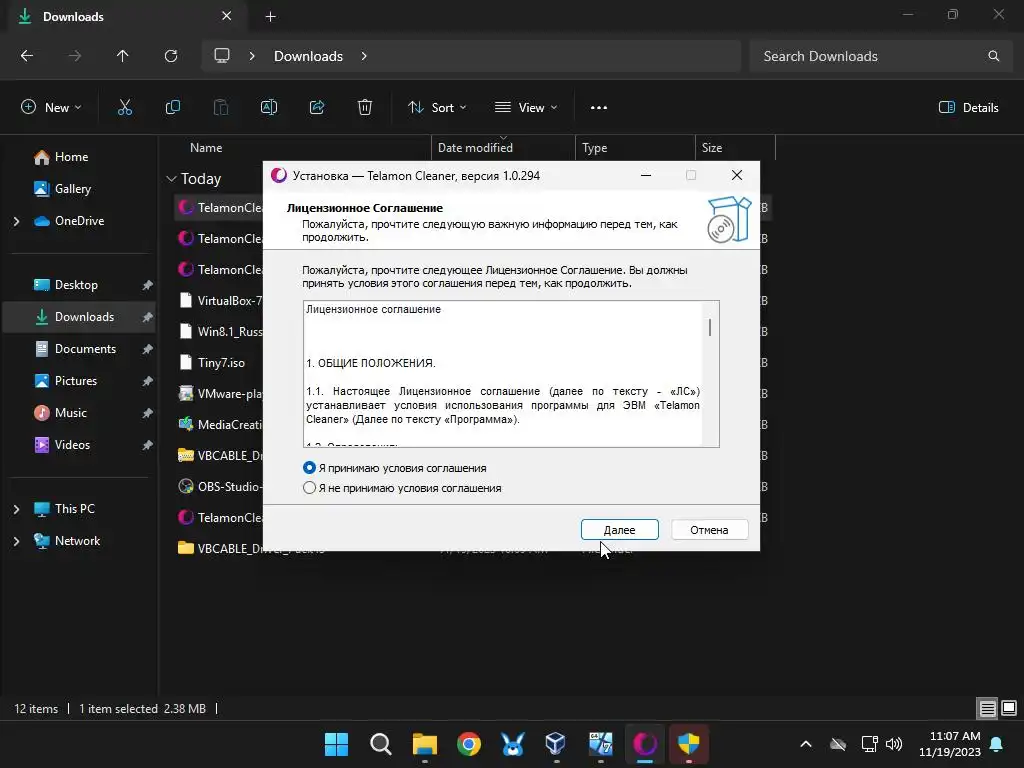Image resolution: width=1024 pixels, height=768 pixels.
Task: Click the Telamon installer title bar icon
Action: pos(279,175)
